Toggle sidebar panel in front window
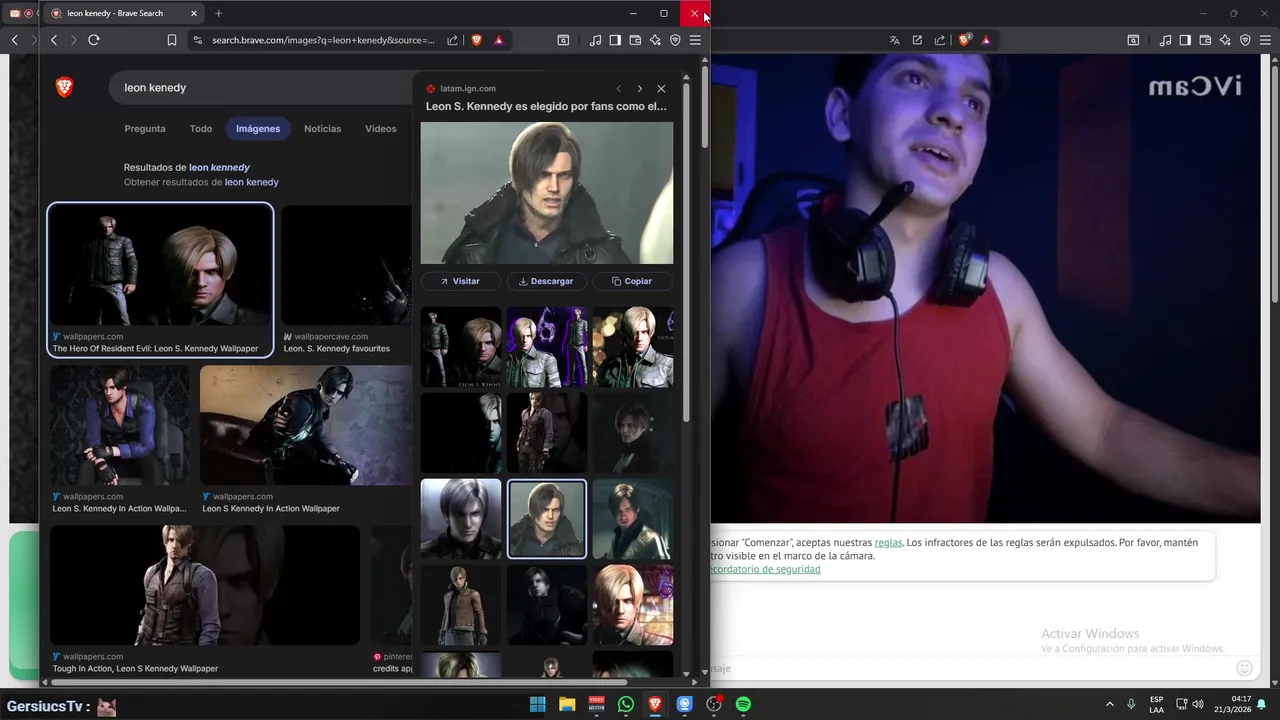Image resolution: width=1280 pixels, height=720 pixels. click(615, 40)
